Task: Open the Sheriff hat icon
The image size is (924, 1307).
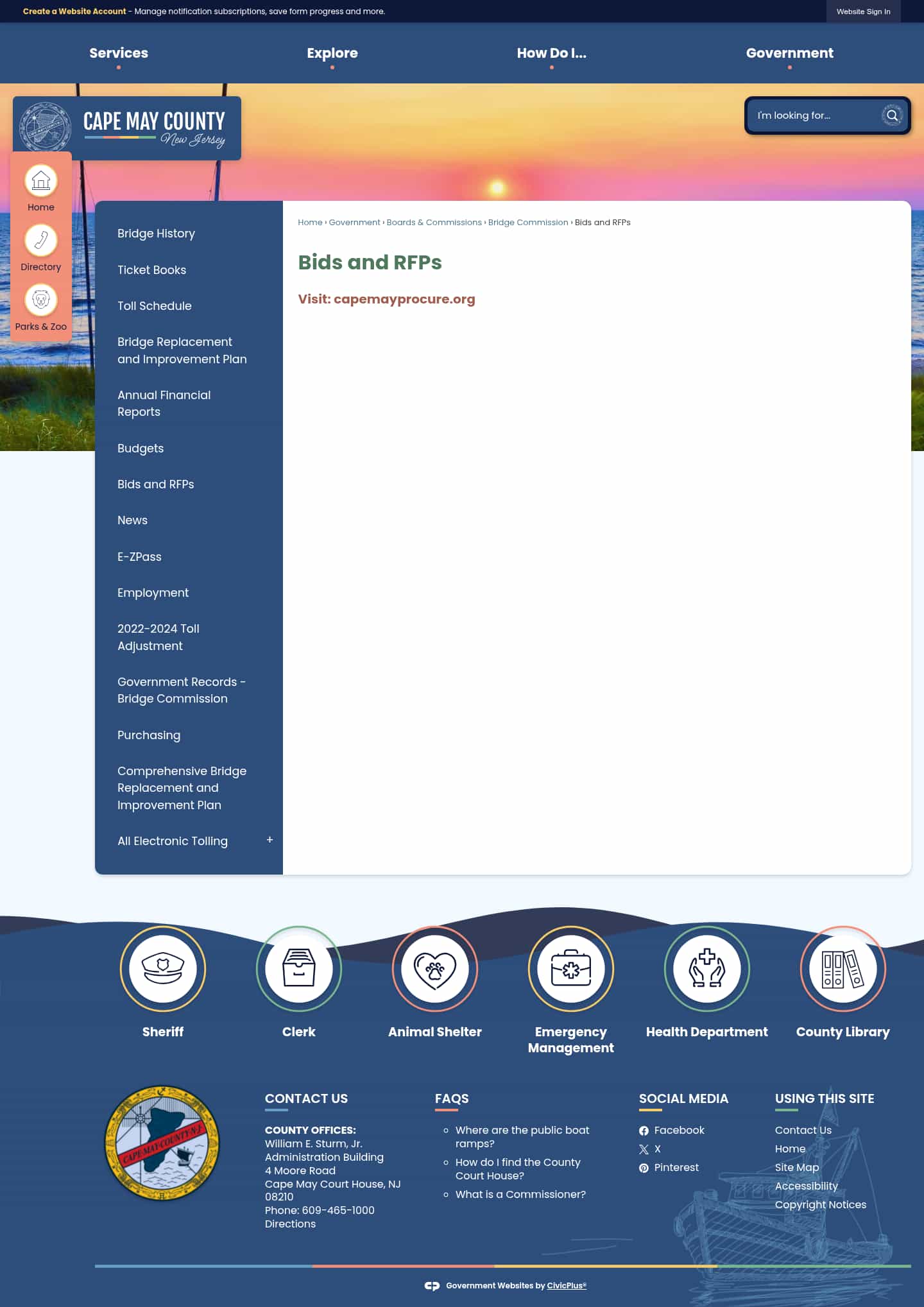Action: click(x=163, y=968)
